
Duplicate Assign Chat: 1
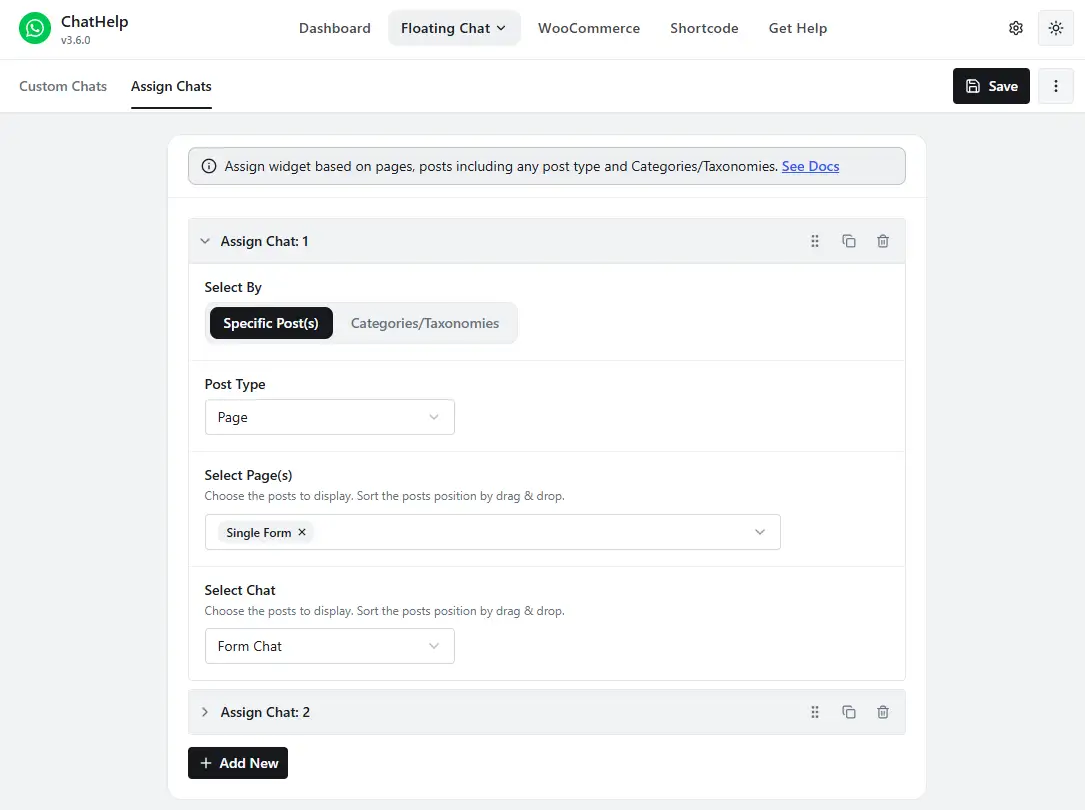[x=849, y=241]
